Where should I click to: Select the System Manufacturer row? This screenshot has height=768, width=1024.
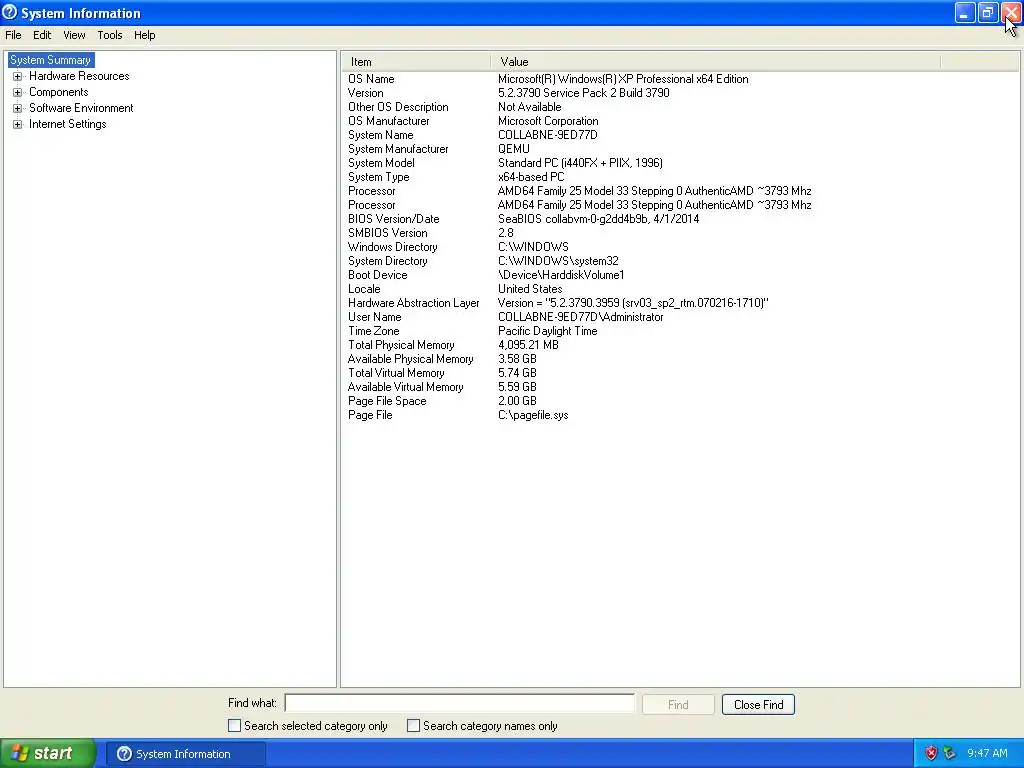[x=680, y=149]
